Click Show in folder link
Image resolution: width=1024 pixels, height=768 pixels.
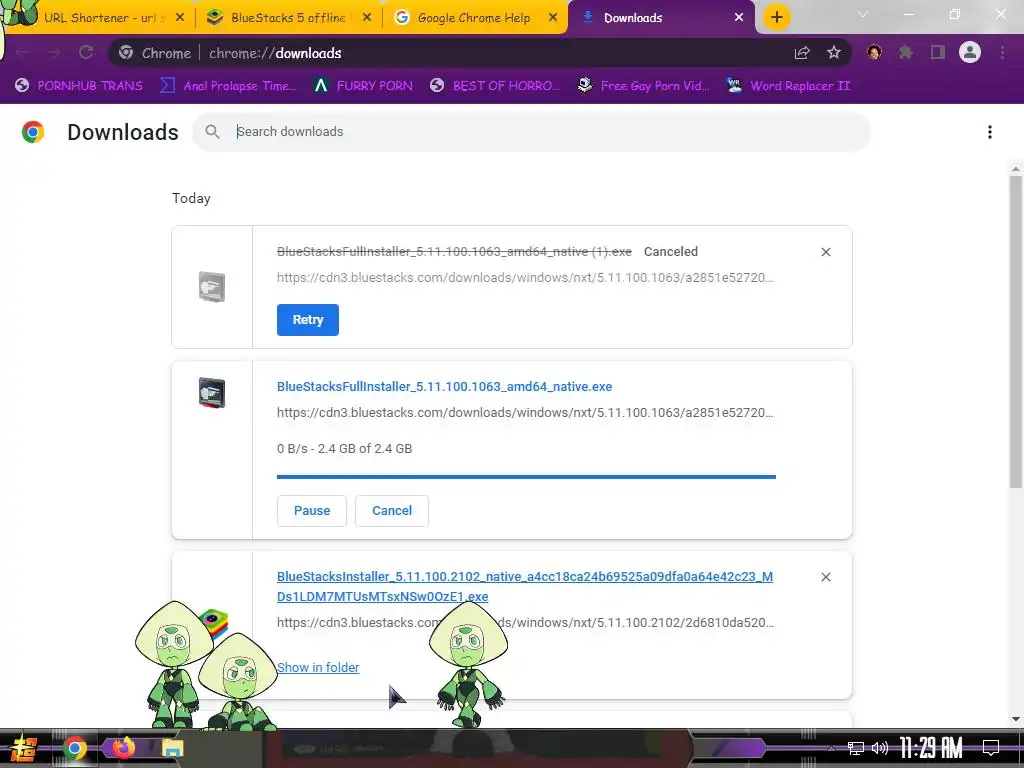coord(318,667)
